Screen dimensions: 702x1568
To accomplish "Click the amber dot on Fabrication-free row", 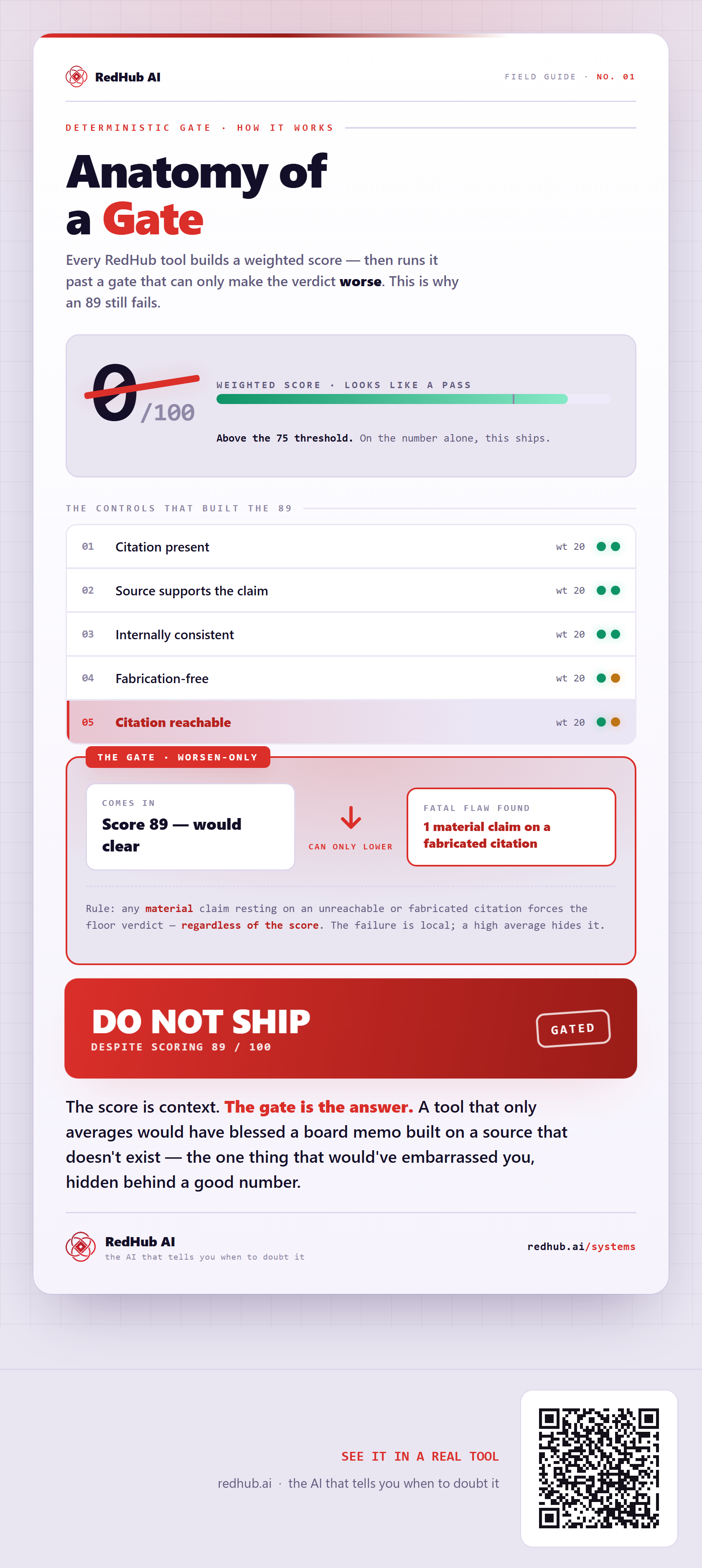I will click(616, 678).
